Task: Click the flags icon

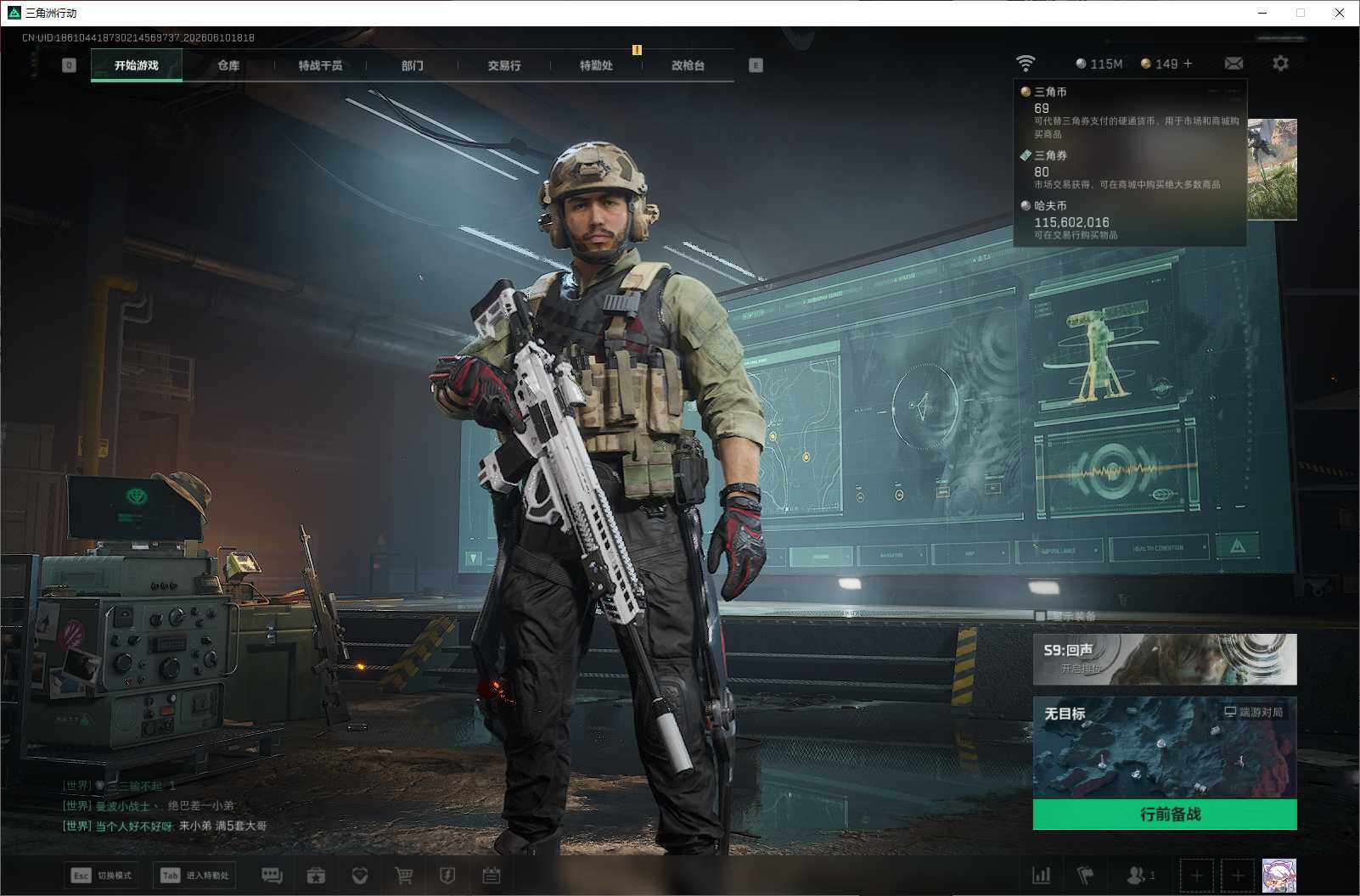Action: click(1086, 875)
